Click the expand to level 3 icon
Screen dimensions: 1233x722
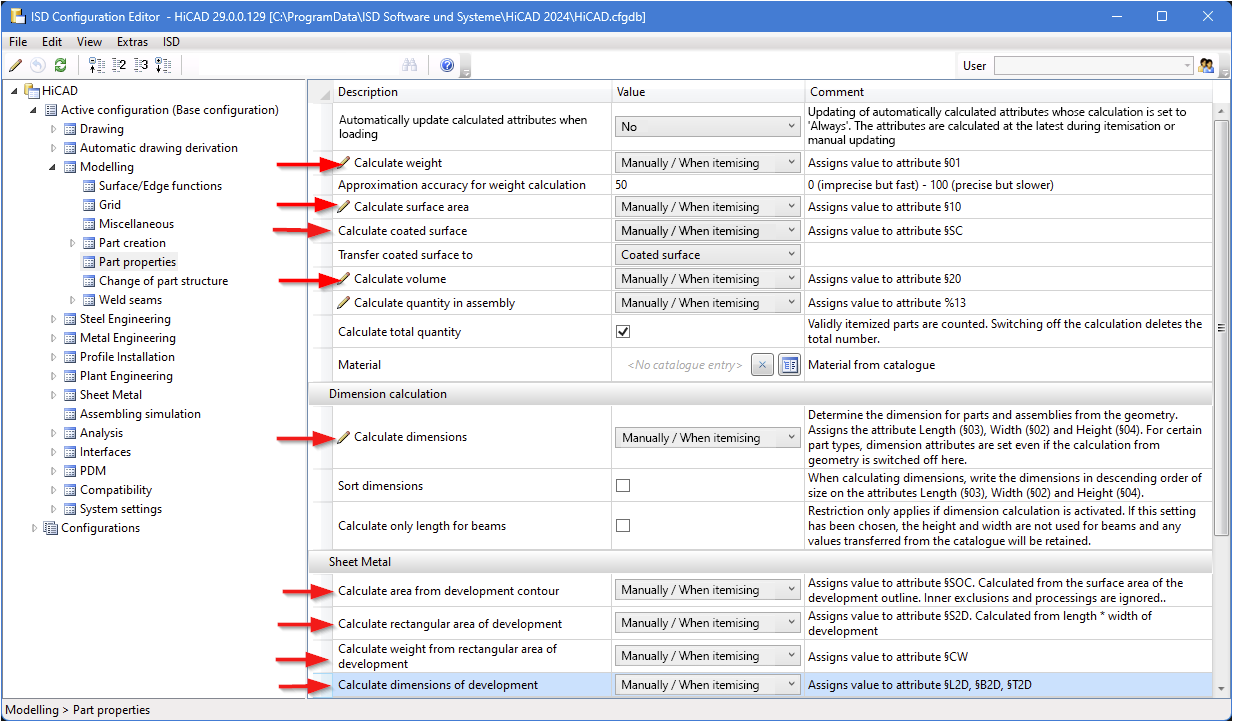(141, 65)
